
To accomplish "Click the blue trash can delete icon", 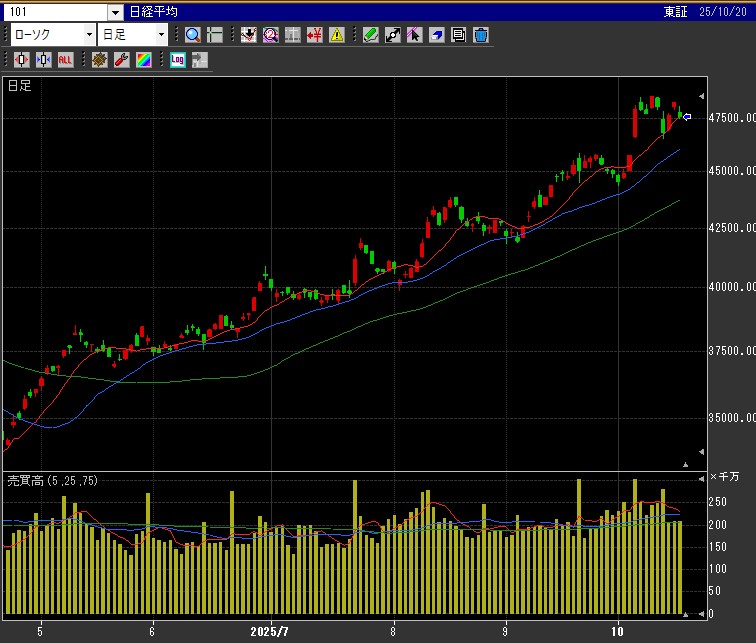I will click(481, 35).
